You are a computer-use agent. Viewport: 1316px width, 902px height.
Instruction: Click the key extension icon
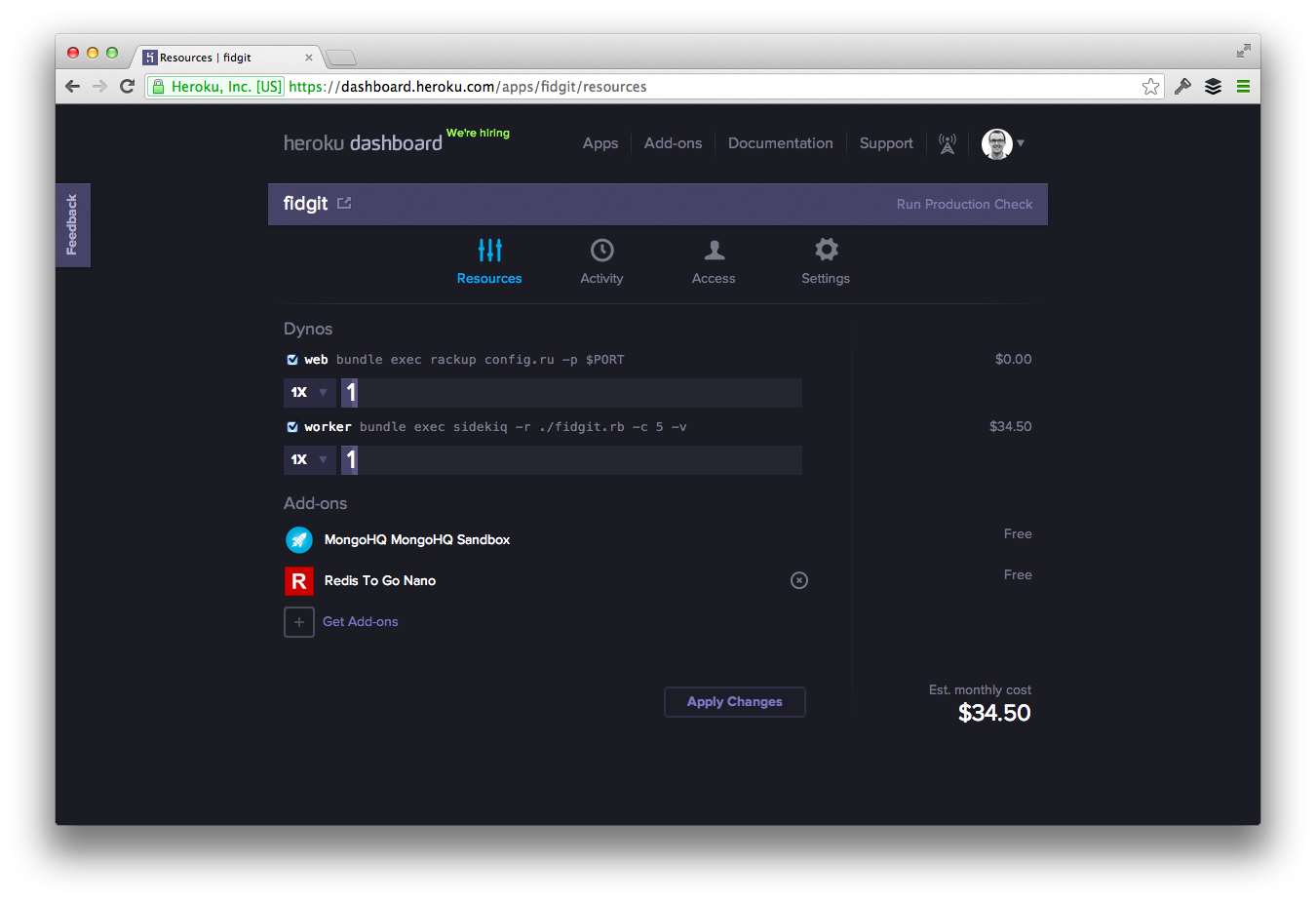pyautogui.click(x=1182, y=87)
